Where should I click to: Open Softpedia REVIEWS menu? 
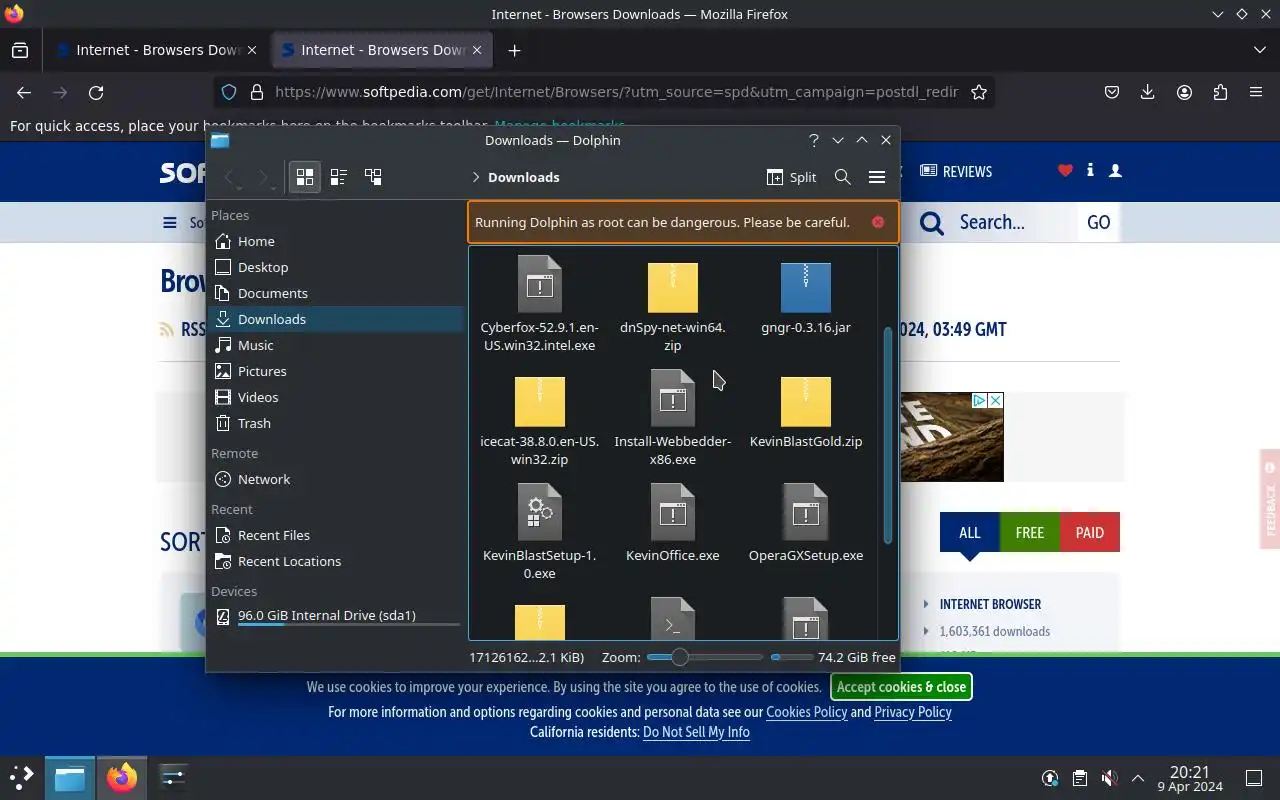point(956,171)
